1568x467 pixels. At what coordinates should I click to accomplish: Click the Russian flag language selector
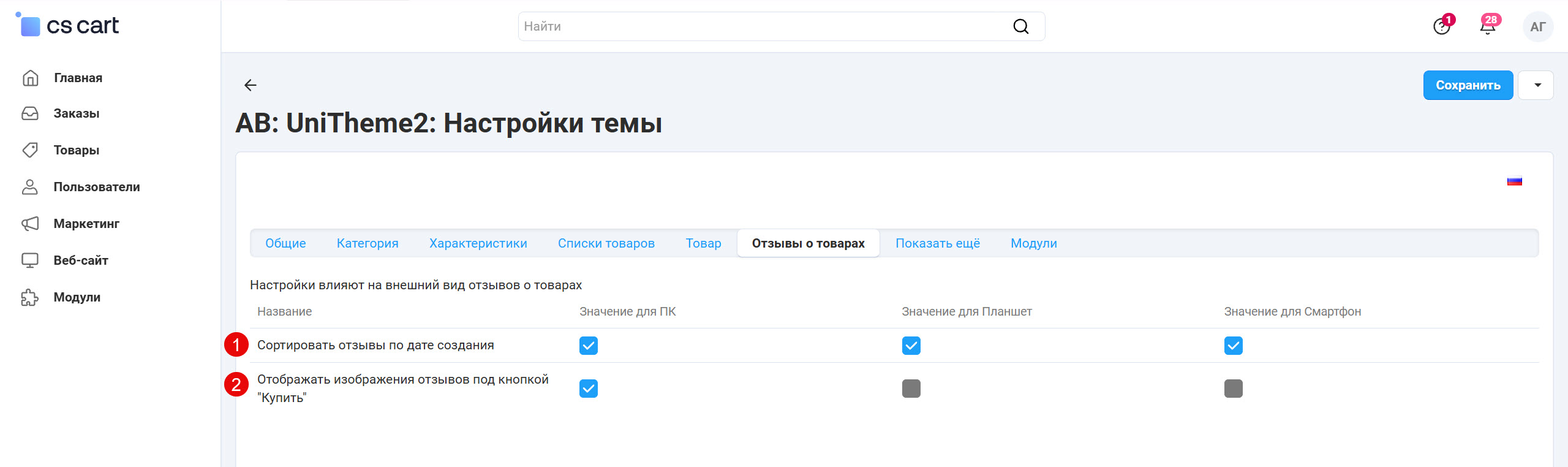coord(1515,181)
